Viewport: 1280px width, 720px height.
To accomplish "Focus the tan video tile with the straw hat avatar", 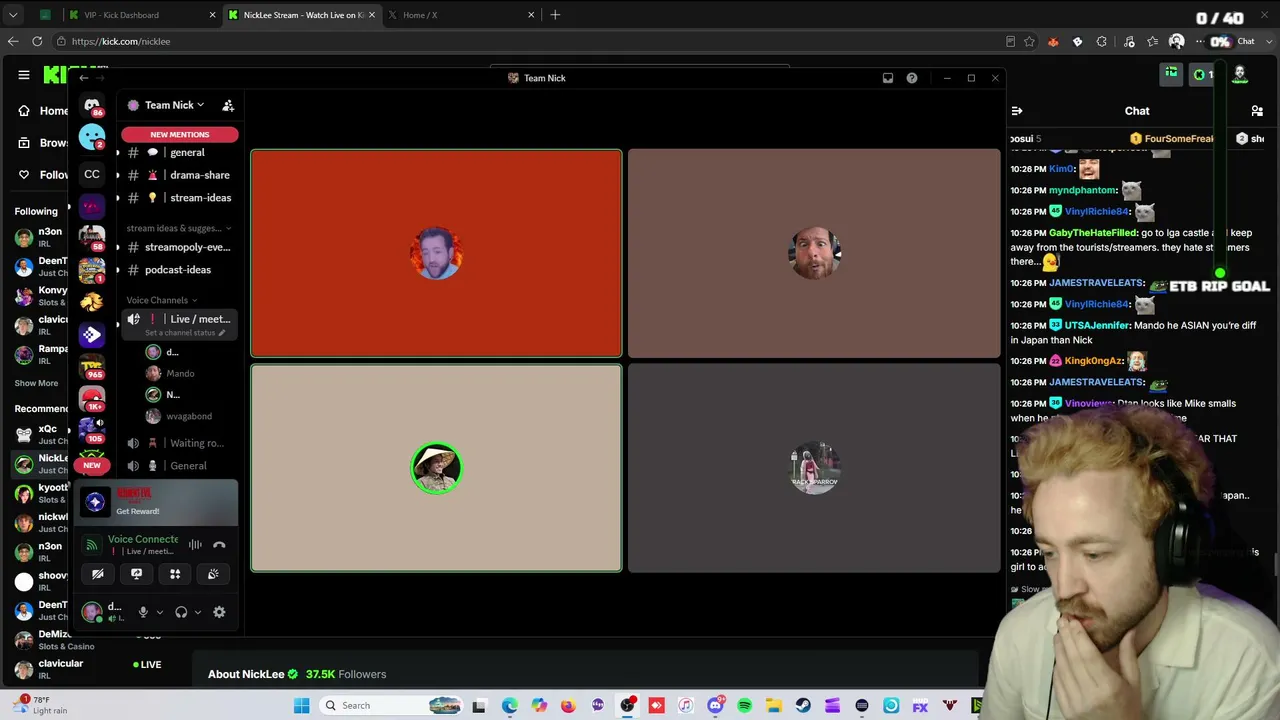I will (436, 468).
